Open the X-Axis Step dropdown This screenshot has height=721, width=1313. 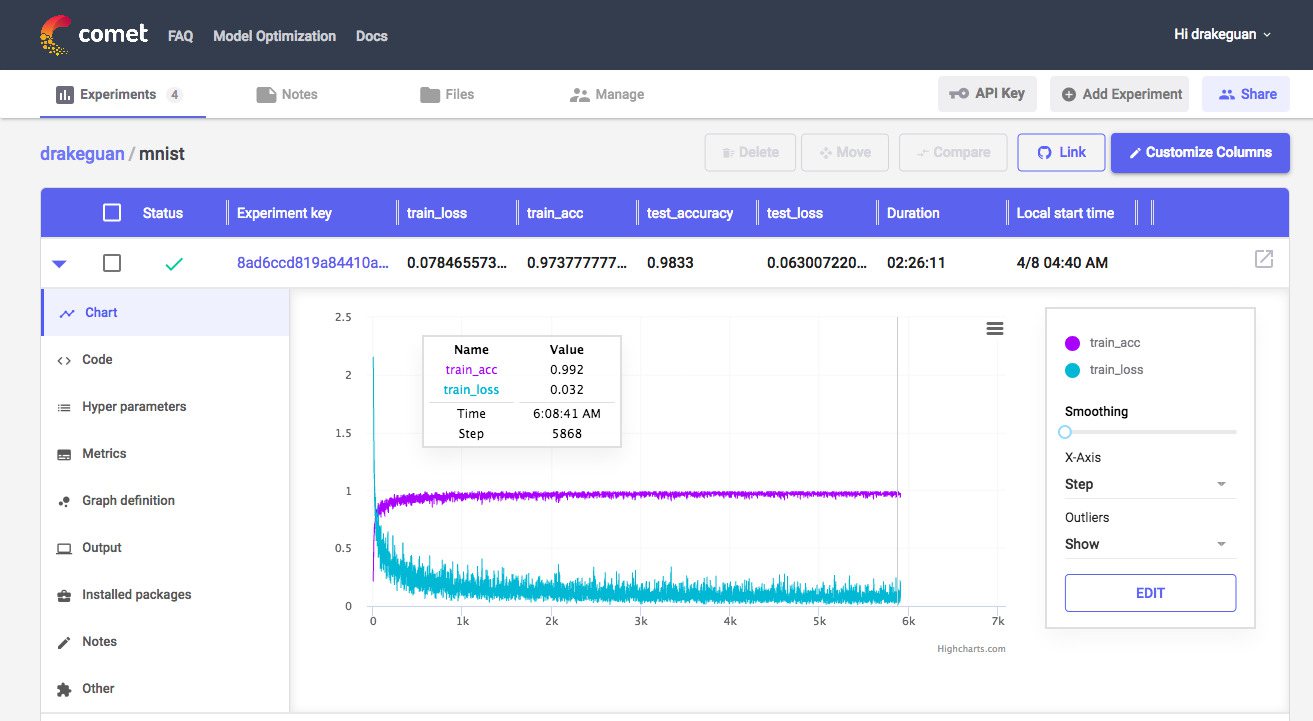1150,484
